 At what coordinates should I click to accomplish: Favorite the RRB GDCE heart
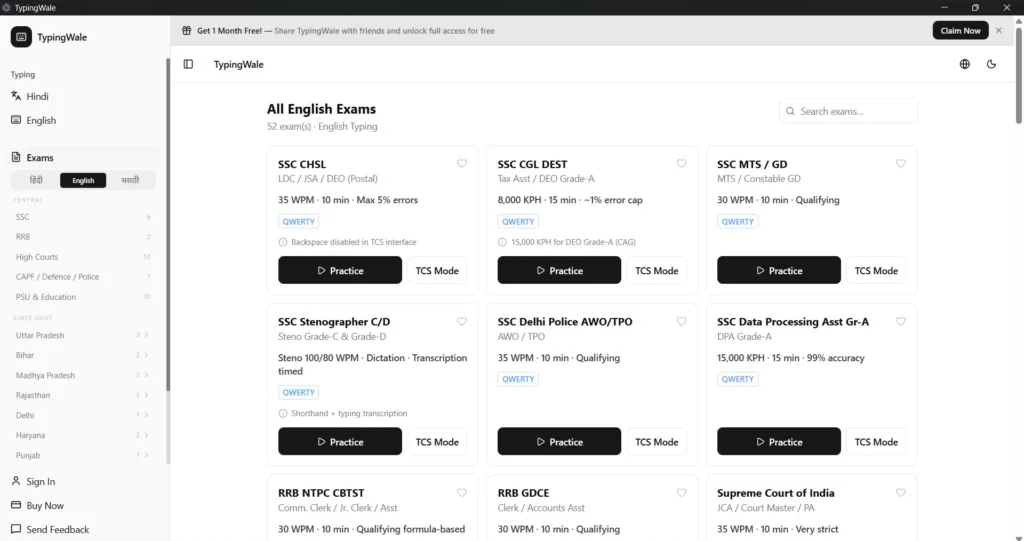(681, 493)
